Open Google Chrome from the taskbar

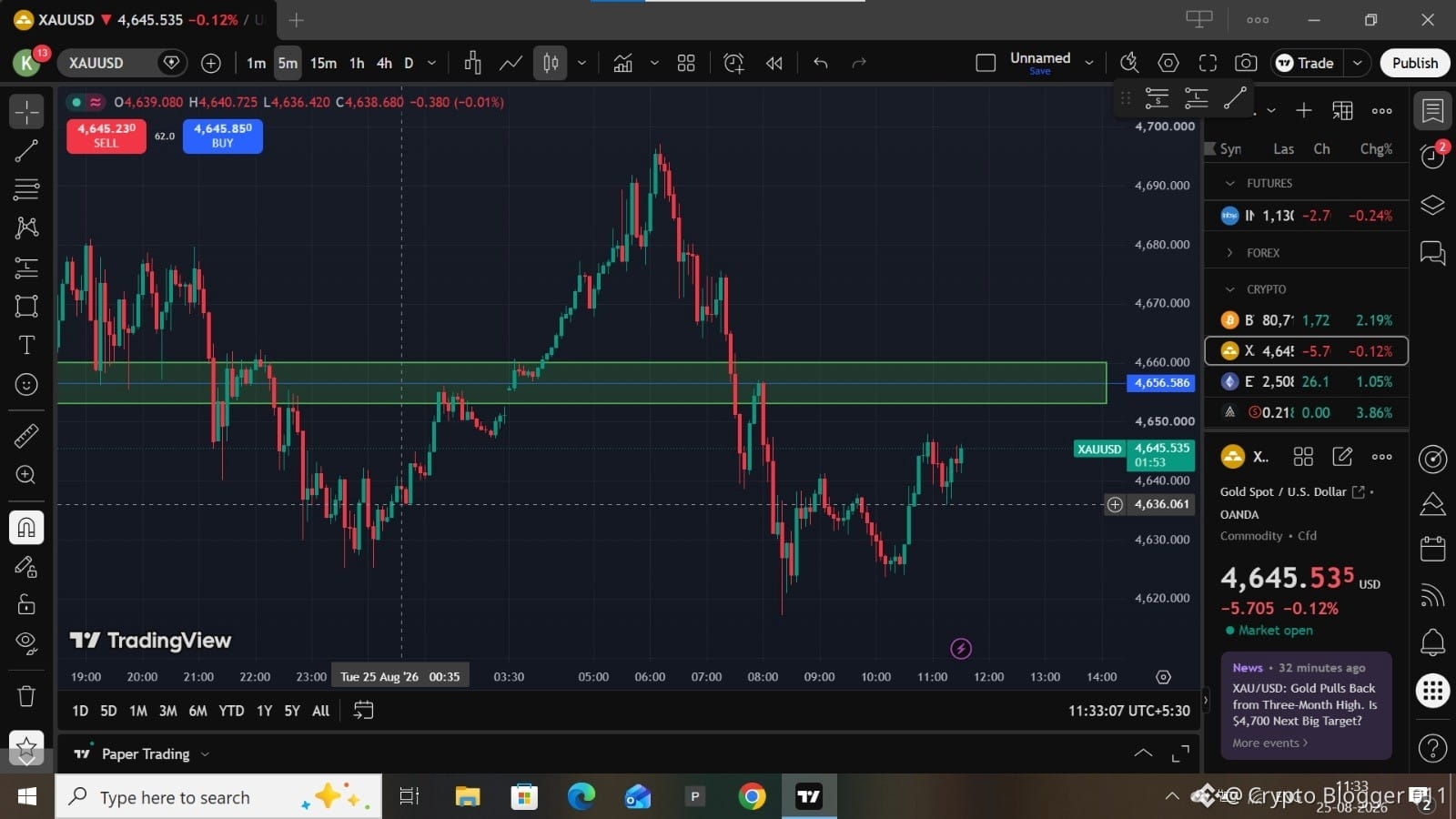pyautogui.click(x=752, y=797)
